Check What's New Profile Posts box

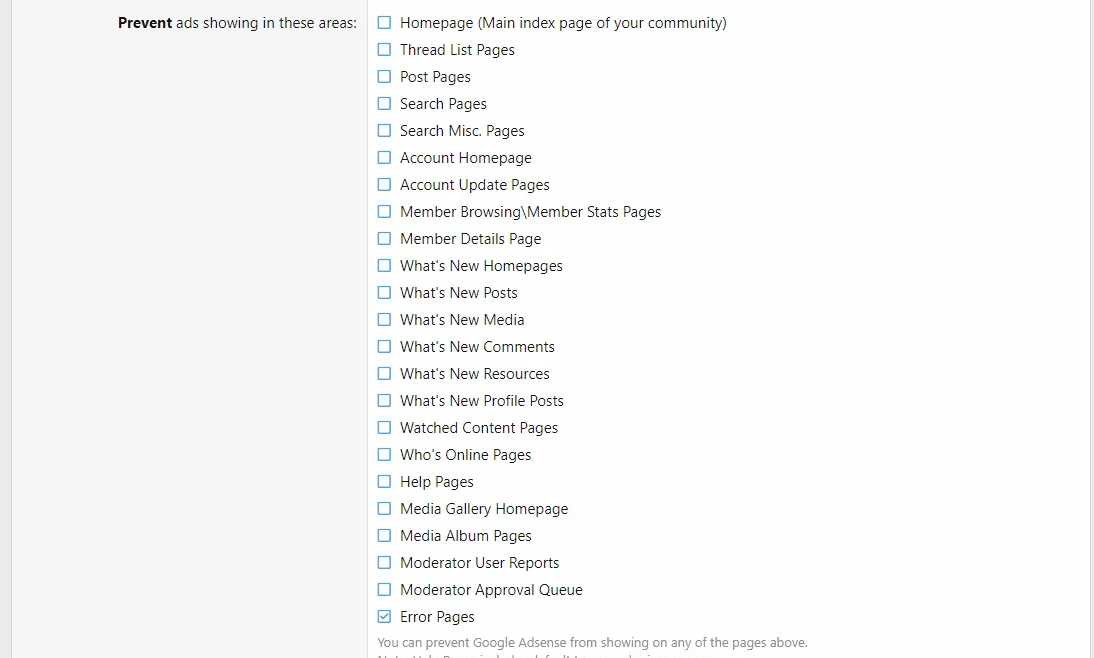pyautogui.click(x=384, y=400)
